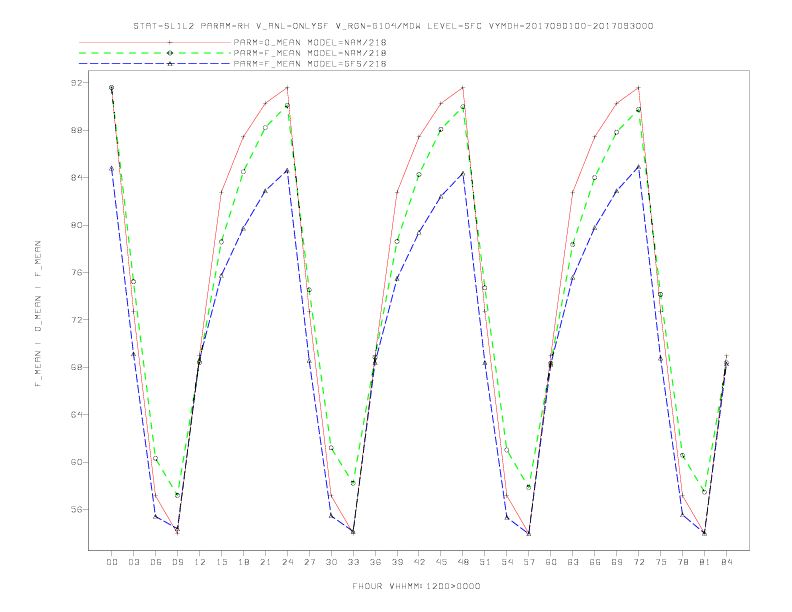
Task: Click forecast hour 45 on the horizontal axis
Action: (441, 562)
